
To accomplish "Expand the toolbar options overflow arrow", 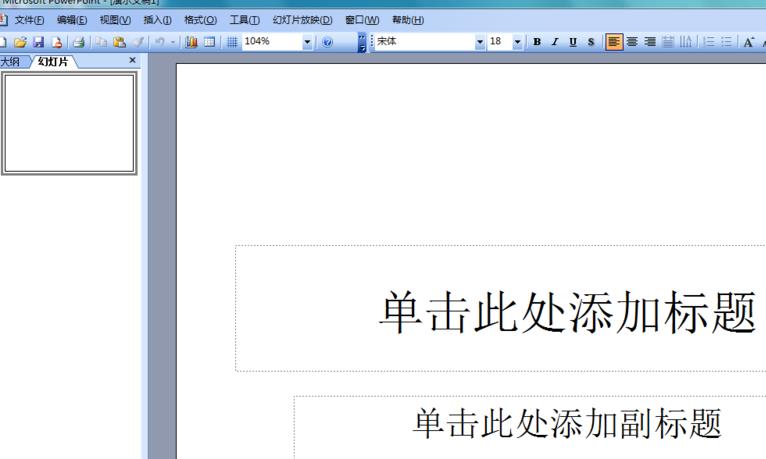I will tap(362, 42).
